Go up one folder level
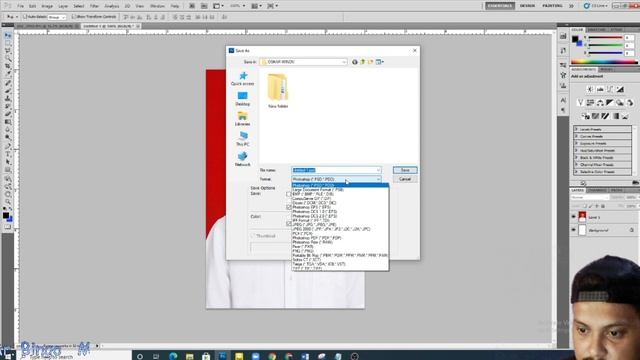 [362, 62]
